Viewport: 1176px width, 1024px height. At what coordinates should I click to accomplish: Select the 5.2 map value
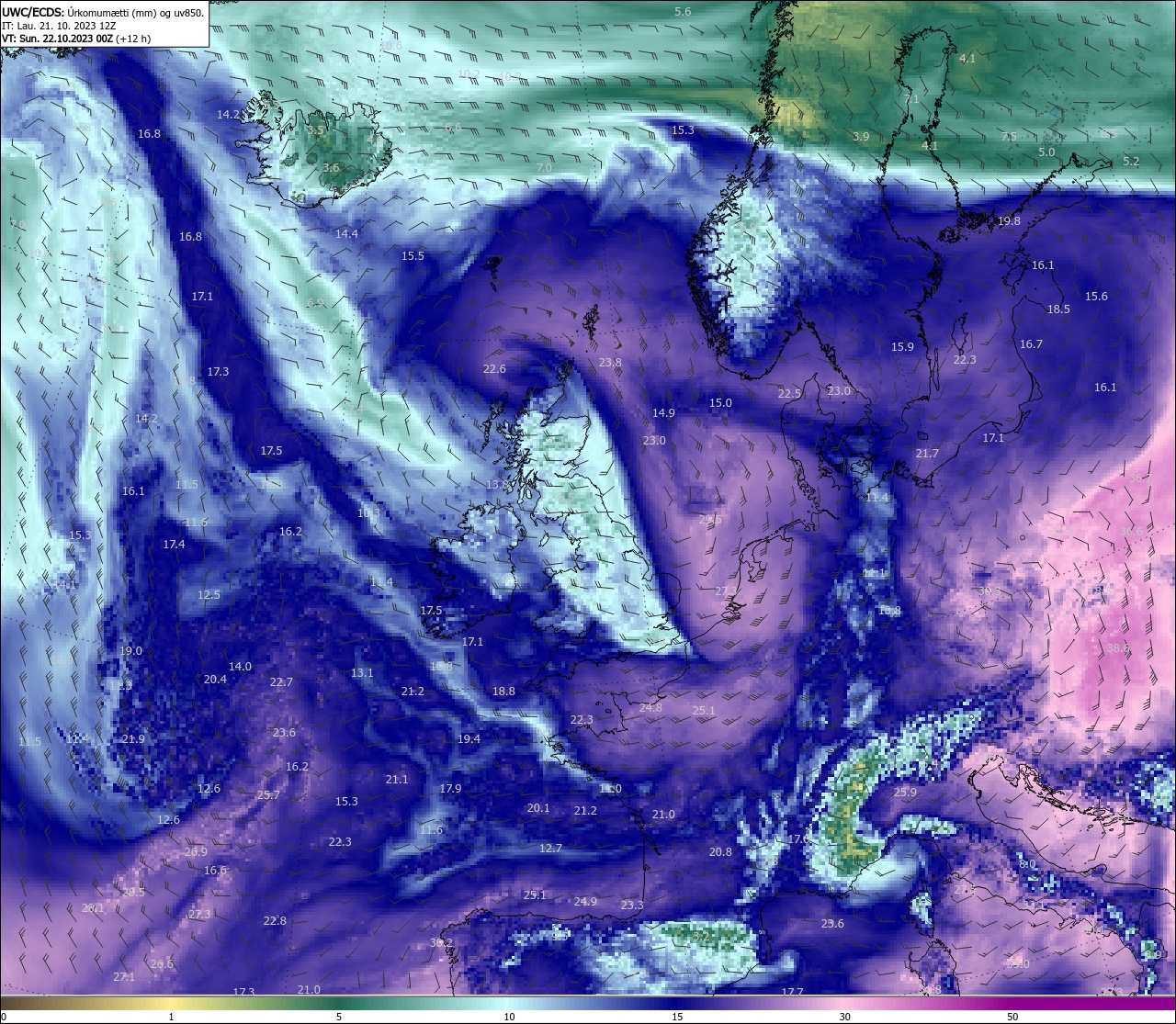pos(1131,162)
